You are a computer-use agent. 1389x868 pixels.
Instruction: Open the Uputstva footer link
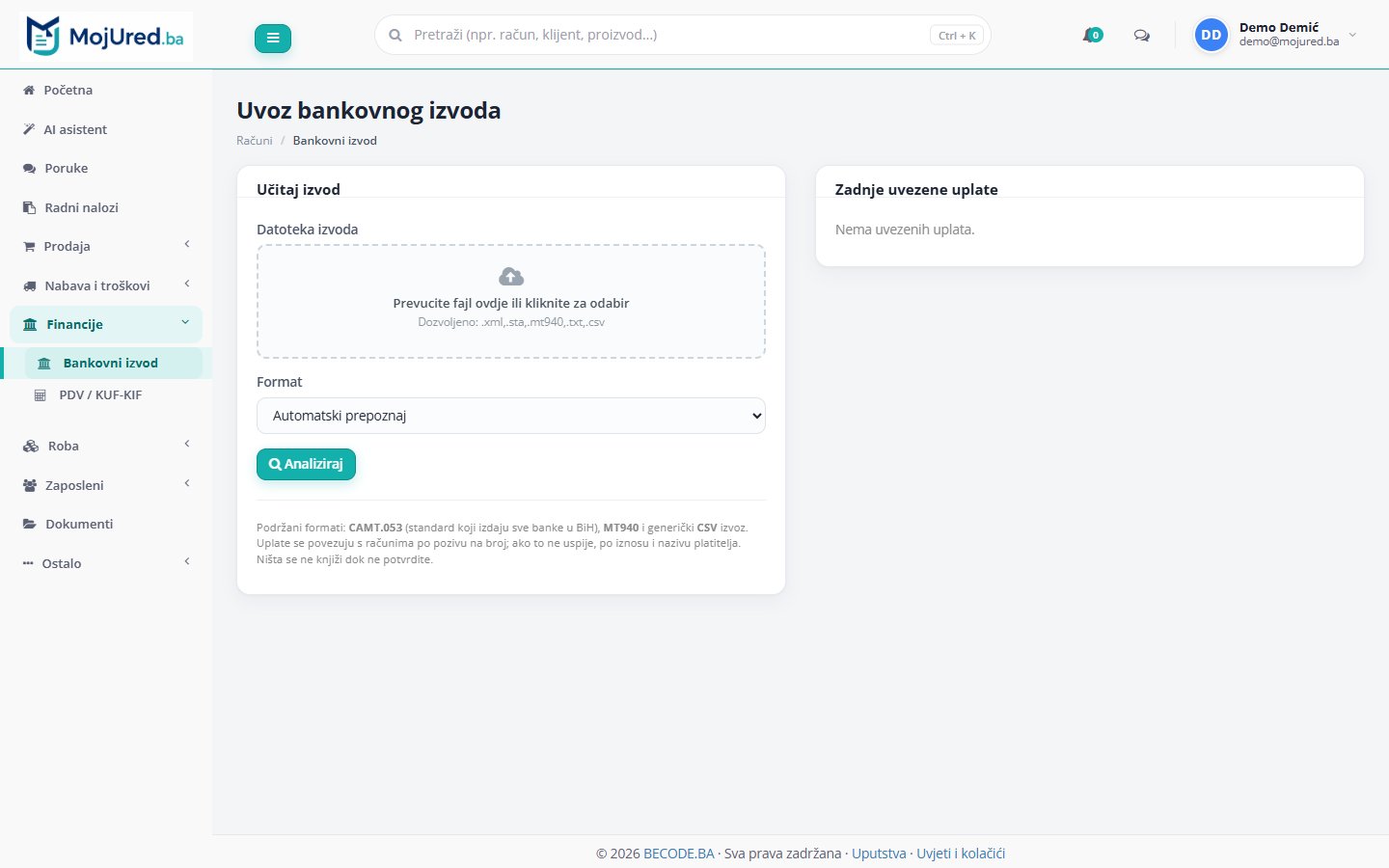[879, 854]
